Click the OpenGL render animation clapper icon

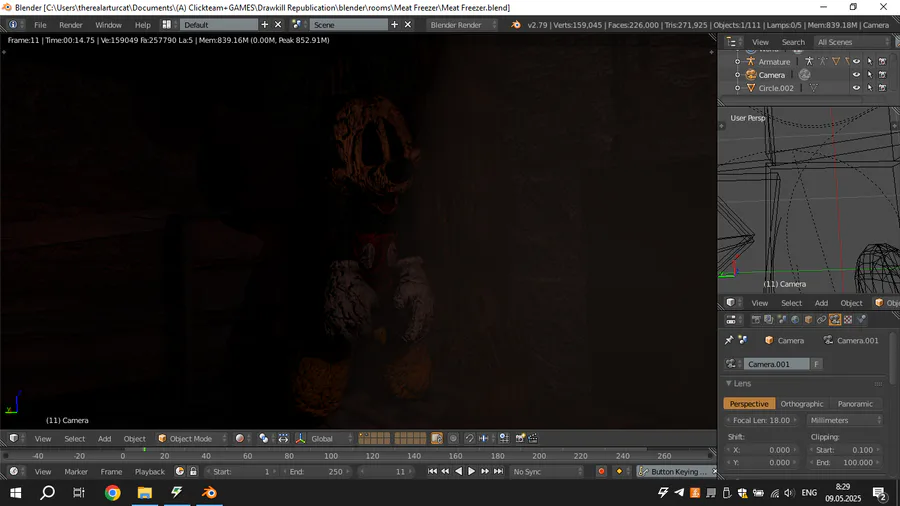pyautogui.click(x=533, y=438)
